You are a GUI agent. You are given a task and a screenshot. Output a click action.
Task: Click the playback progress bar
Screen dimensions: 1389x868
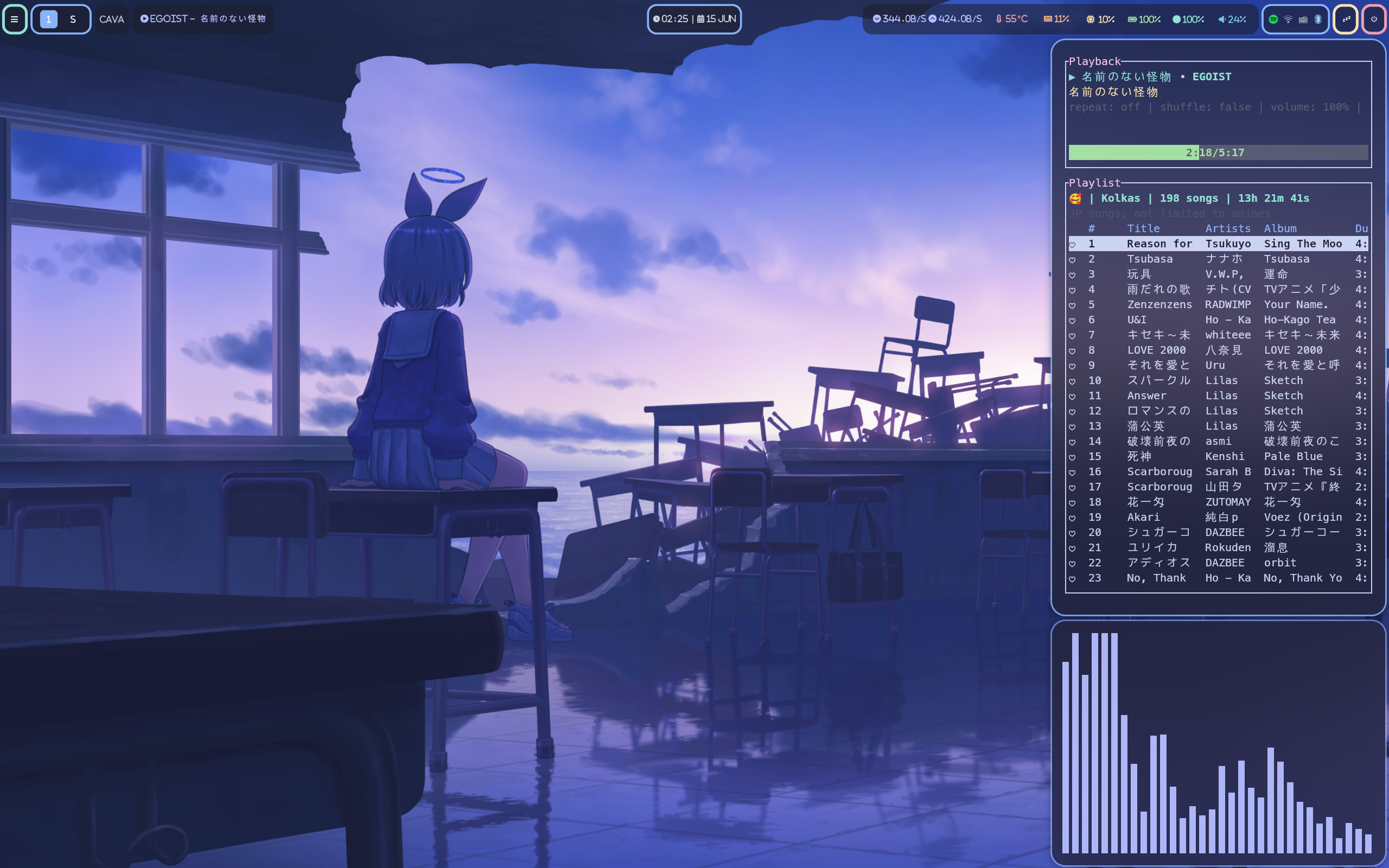pyautogui.click(x=1218, y=152)
